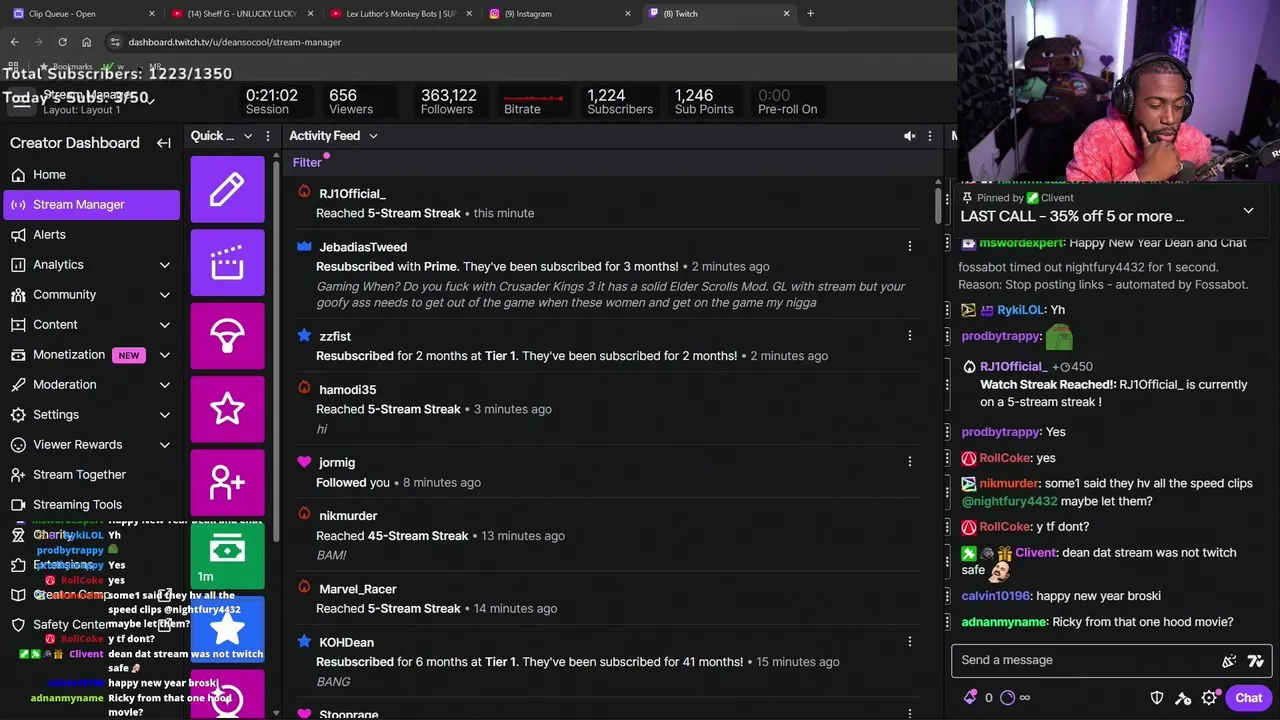
Task: Open the Activity Feed Filter button
Action: point(307,163)
